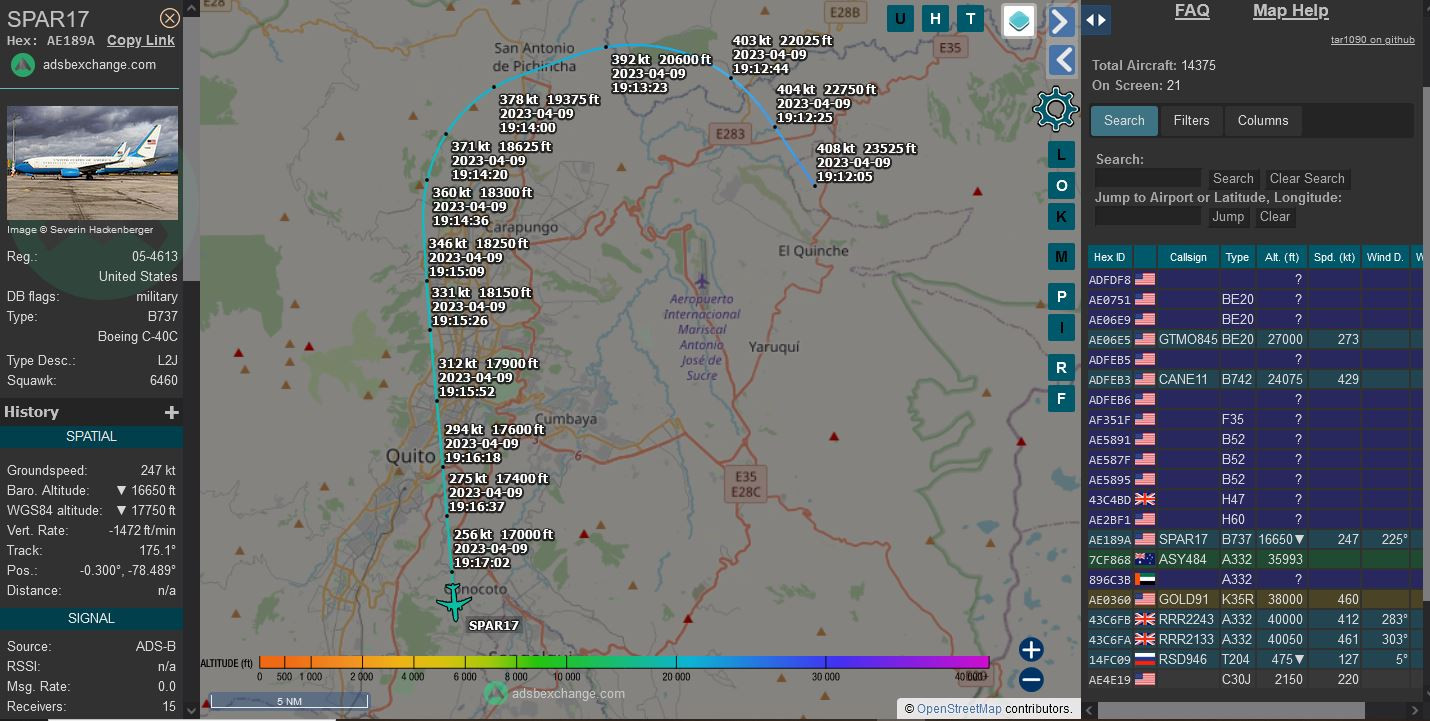The height and width of the screenshot is (721, 1430).
Task: Toggle the L labels map button
Action: coord(1061,155)
